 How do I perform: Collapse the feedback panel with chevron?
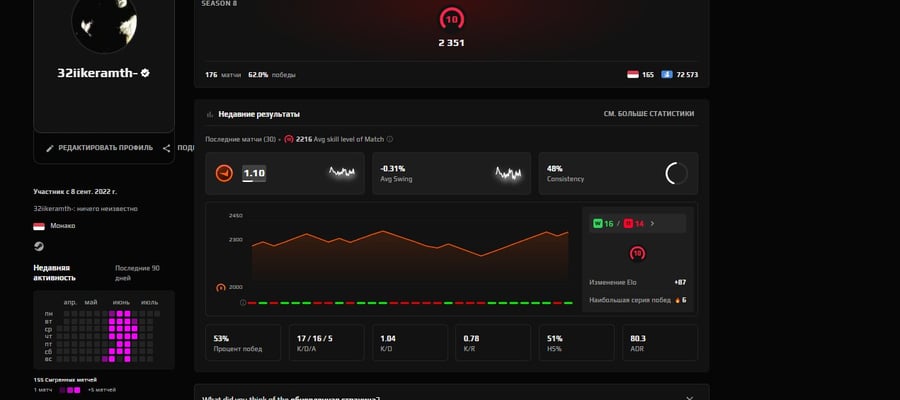pos(690,398)
